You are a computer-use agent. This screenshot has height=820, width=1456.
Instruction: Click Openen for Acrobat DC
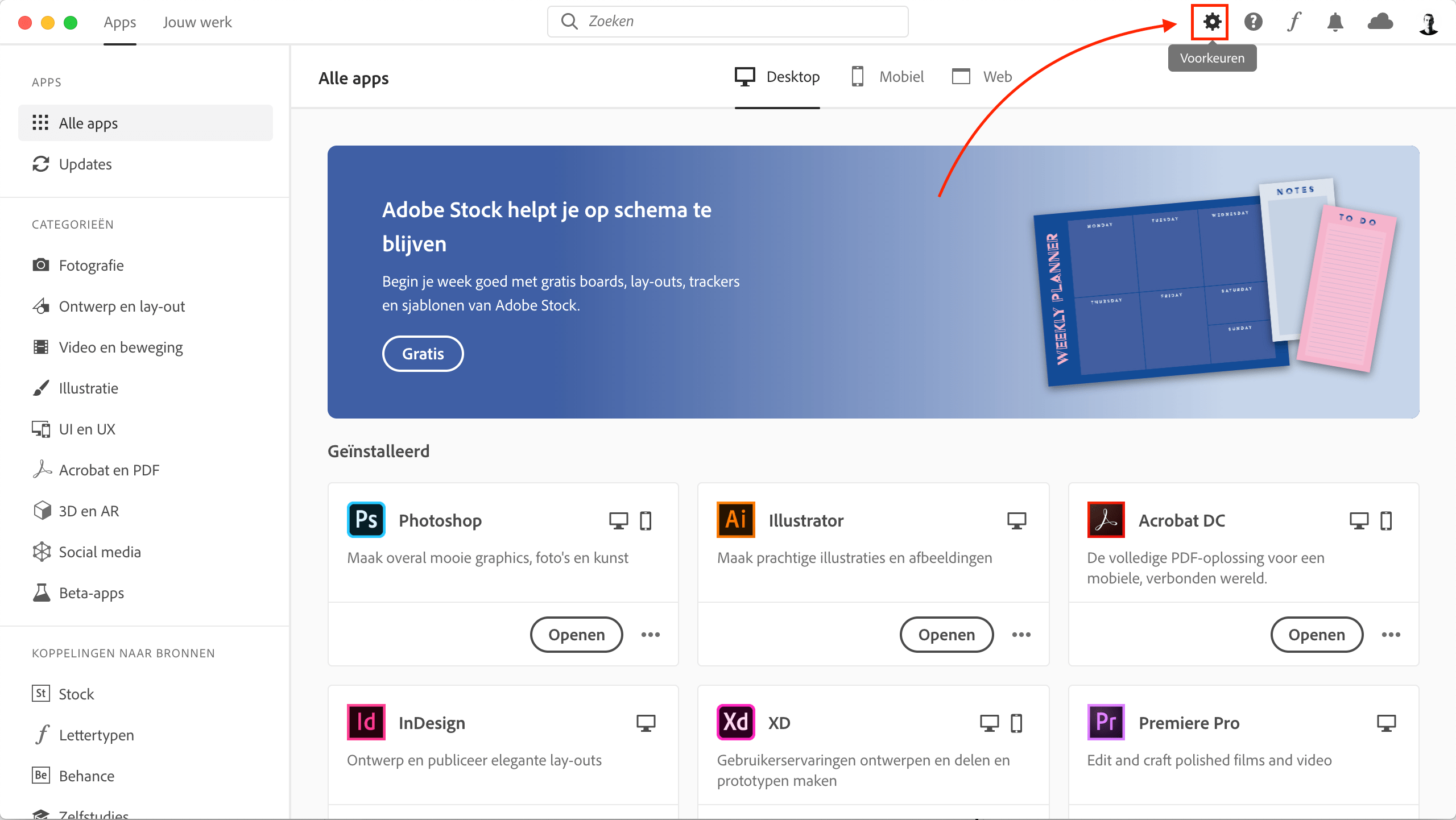pos(1317,635)
